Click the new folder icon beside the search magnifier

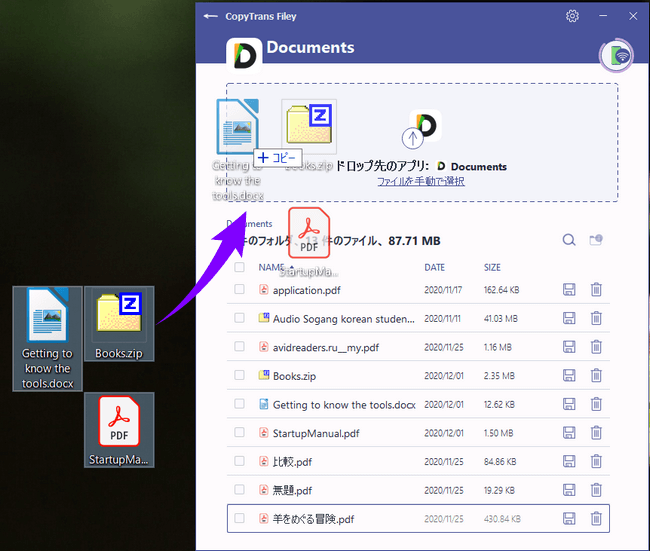click(596, 240)
